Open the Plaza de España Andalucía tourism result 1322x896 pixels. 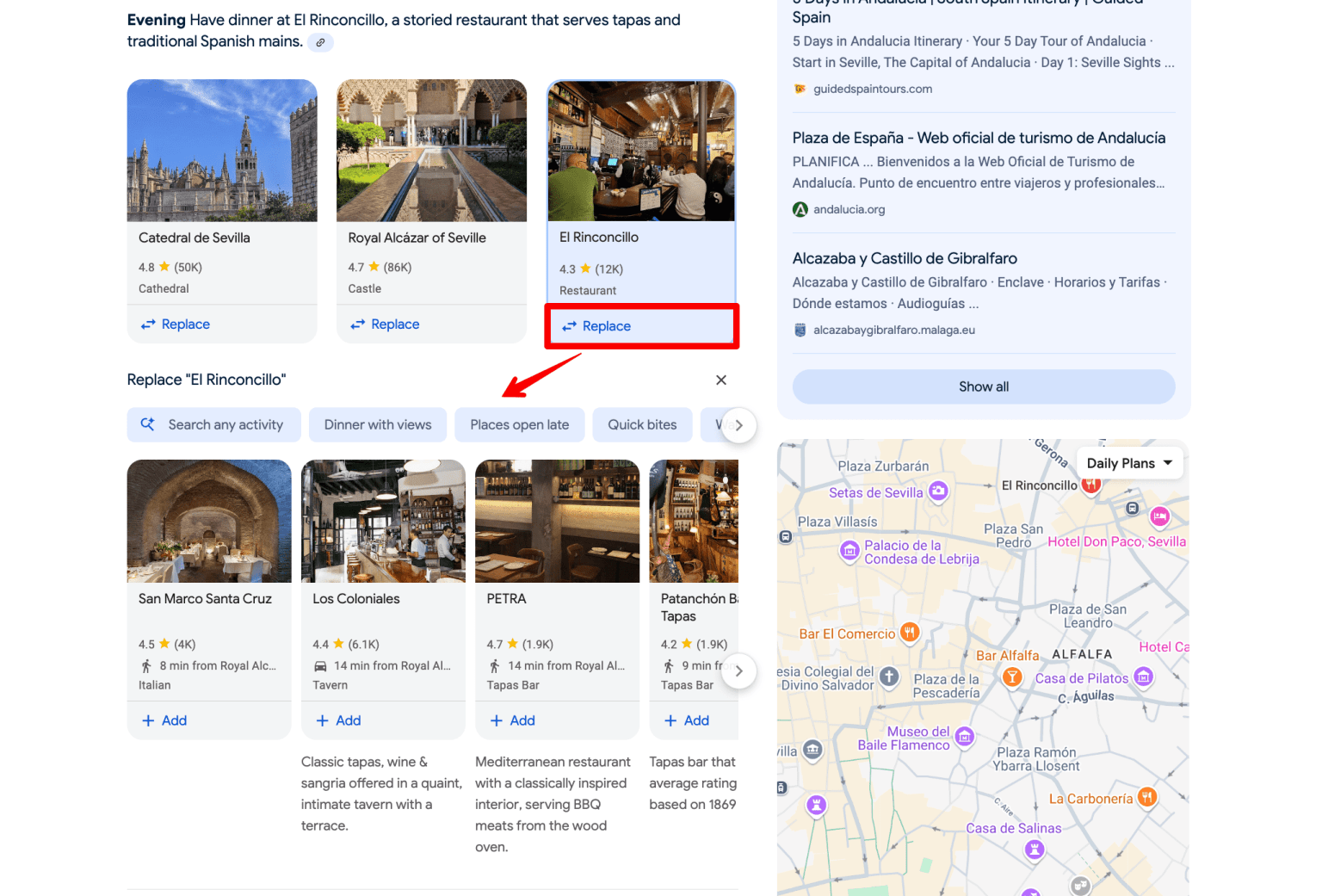[979, 138]
